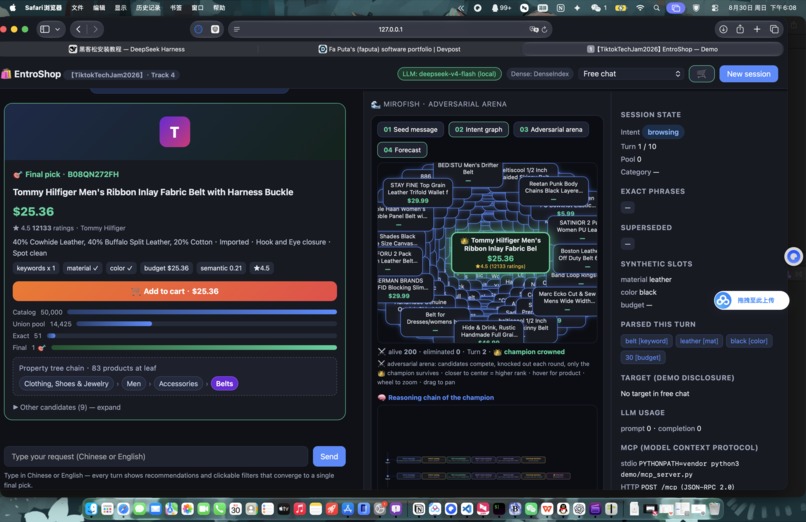Click the reader mode icon in address bar
Screen dimensions: 806x522
[x=236, y=29]
